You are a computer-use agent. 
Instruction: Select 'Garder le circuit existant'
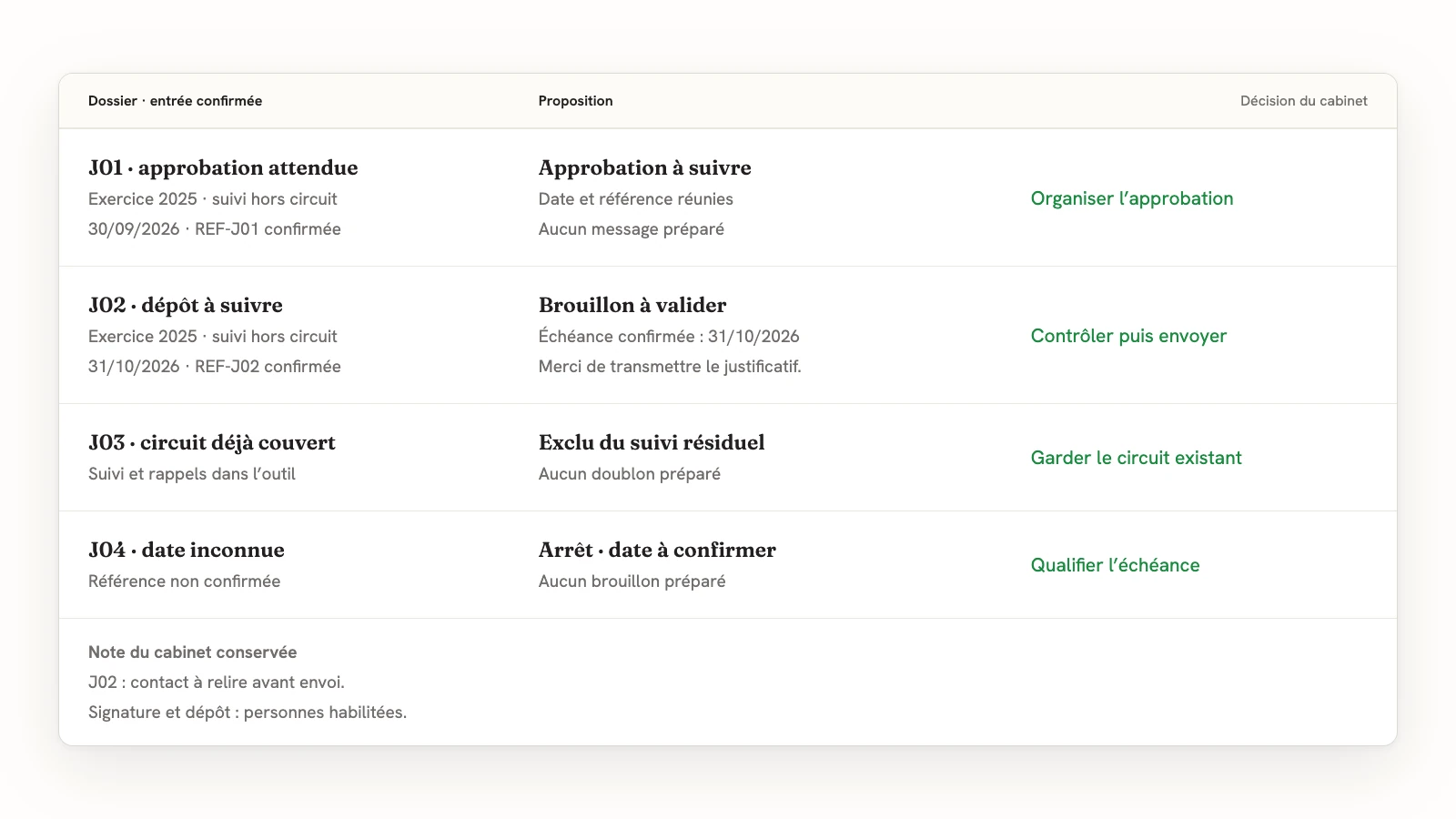pos(1136,458)
